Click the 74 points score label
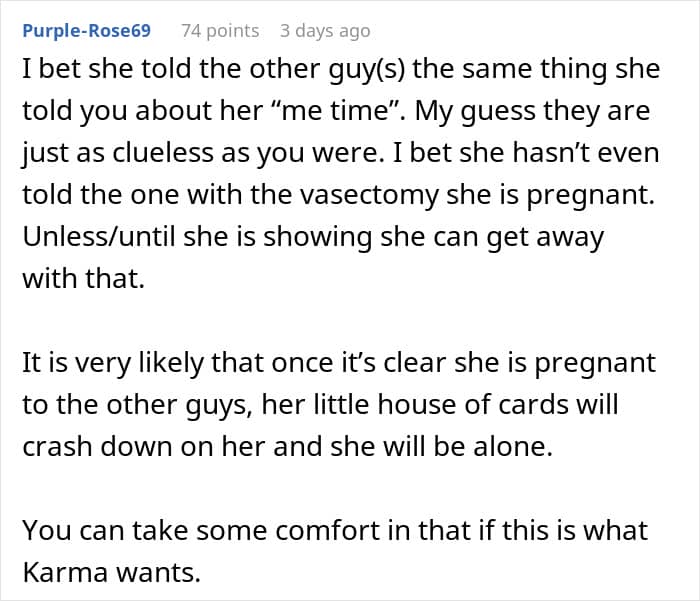Screen dimensions: 700x601 pos(220,31)
